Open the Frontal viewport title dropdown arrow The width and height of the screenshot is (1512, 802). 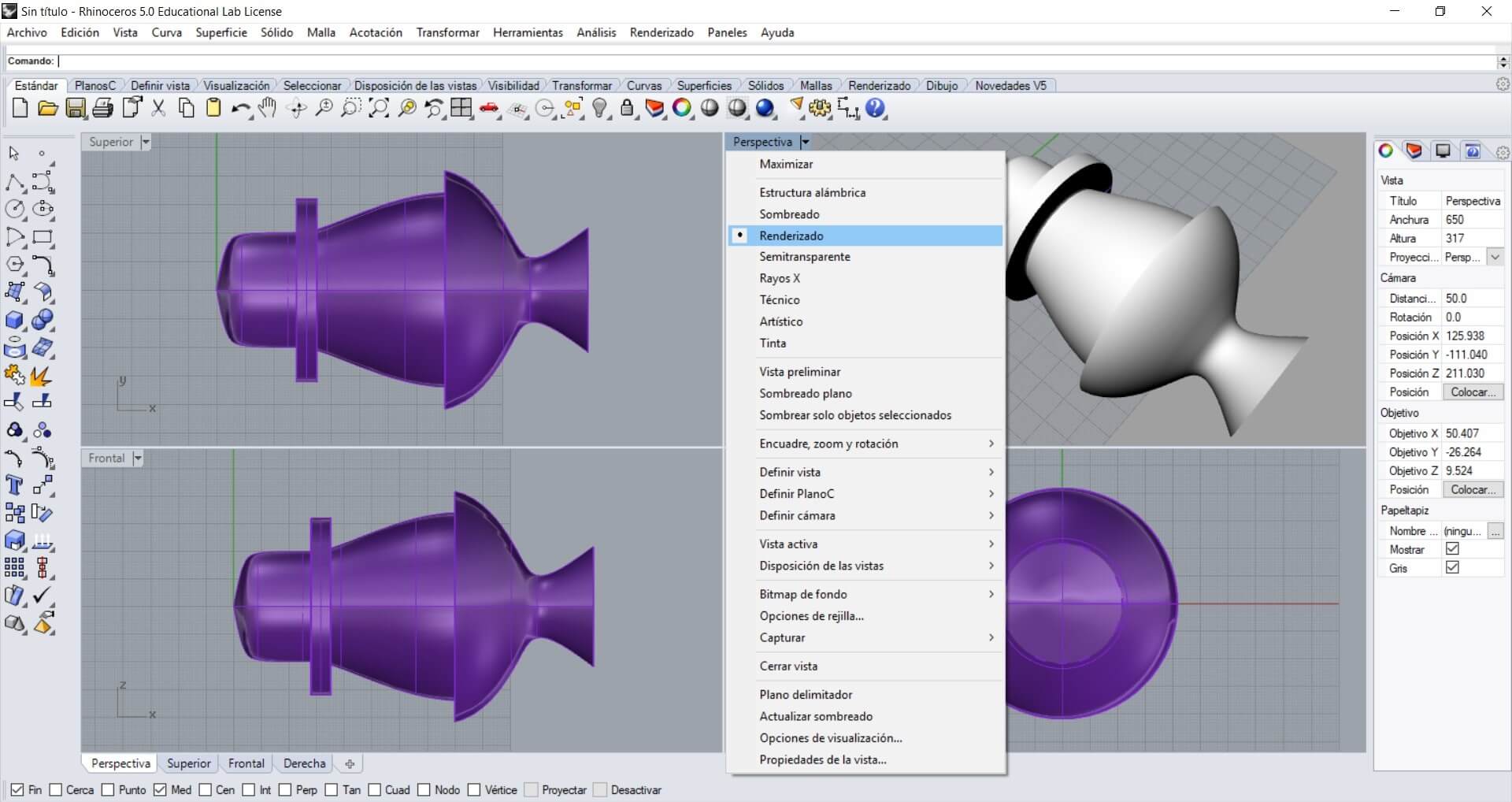(138, 459)
